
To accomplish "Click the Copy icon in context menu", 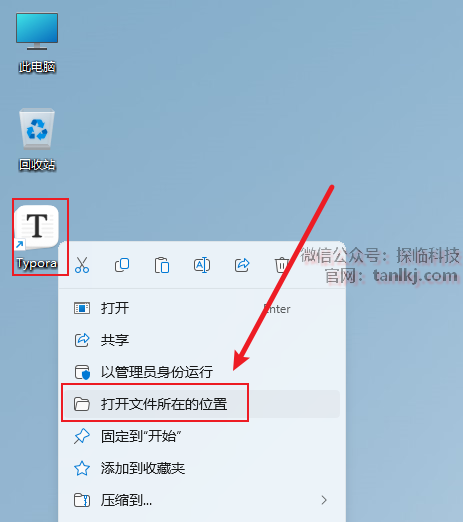I will [122, 265].
